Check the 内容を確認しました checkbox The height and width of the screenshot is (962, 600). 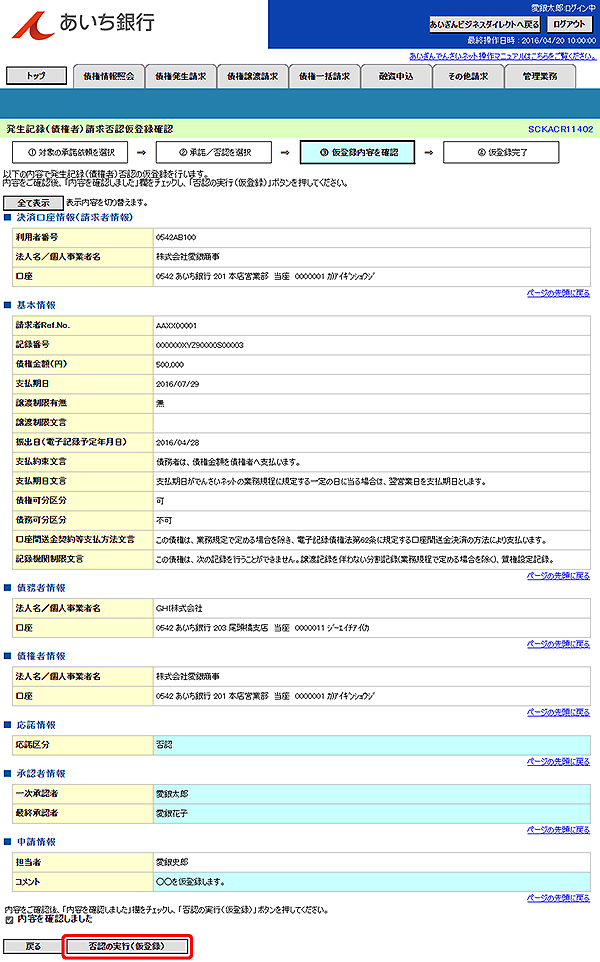(x=9, y=920)
